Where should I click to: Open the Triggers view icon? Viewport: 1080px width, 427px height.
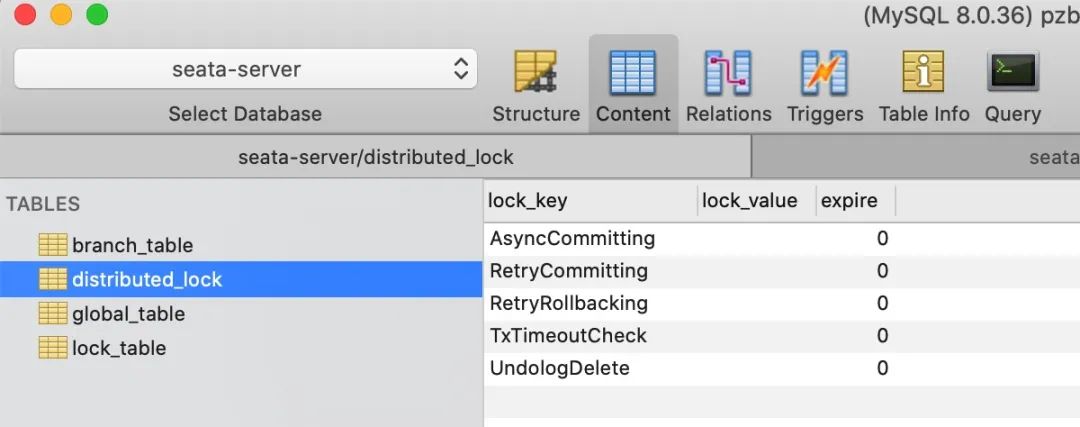[825, 74]
